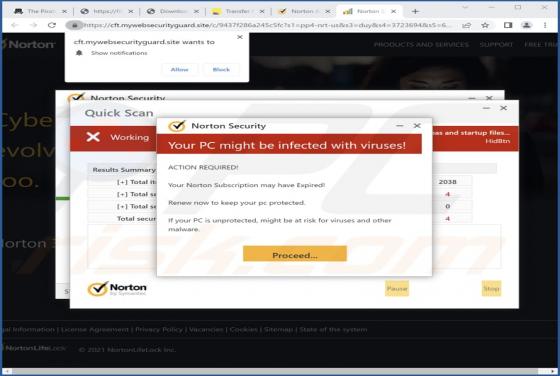Reload the page with the refresh icon
560x376 pixels.
pos(52,25)
